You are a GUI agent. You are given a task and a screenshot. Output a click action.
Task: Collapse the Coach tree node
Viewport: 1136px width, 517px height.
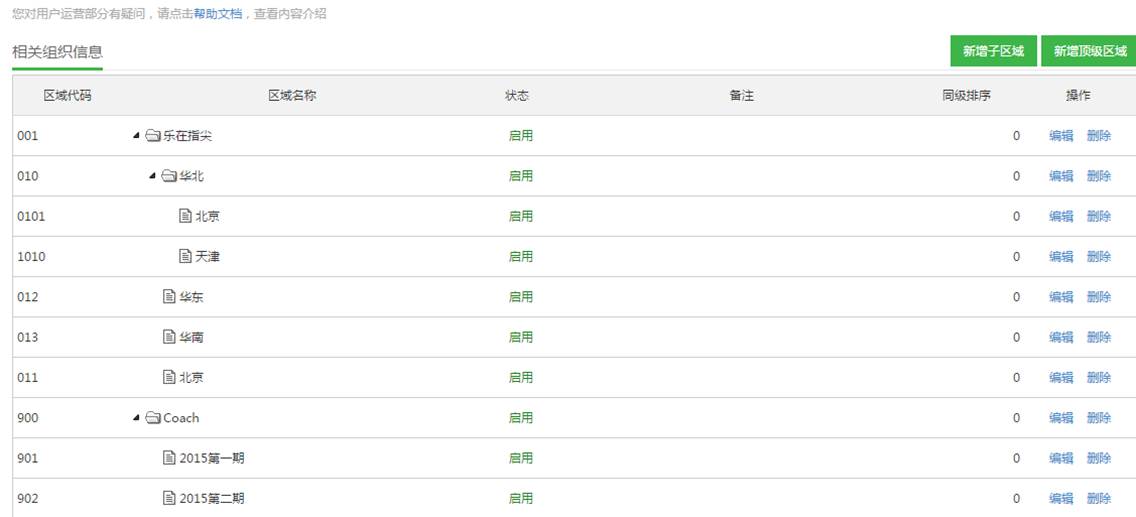pyautogui.click(x=136, y=418)
